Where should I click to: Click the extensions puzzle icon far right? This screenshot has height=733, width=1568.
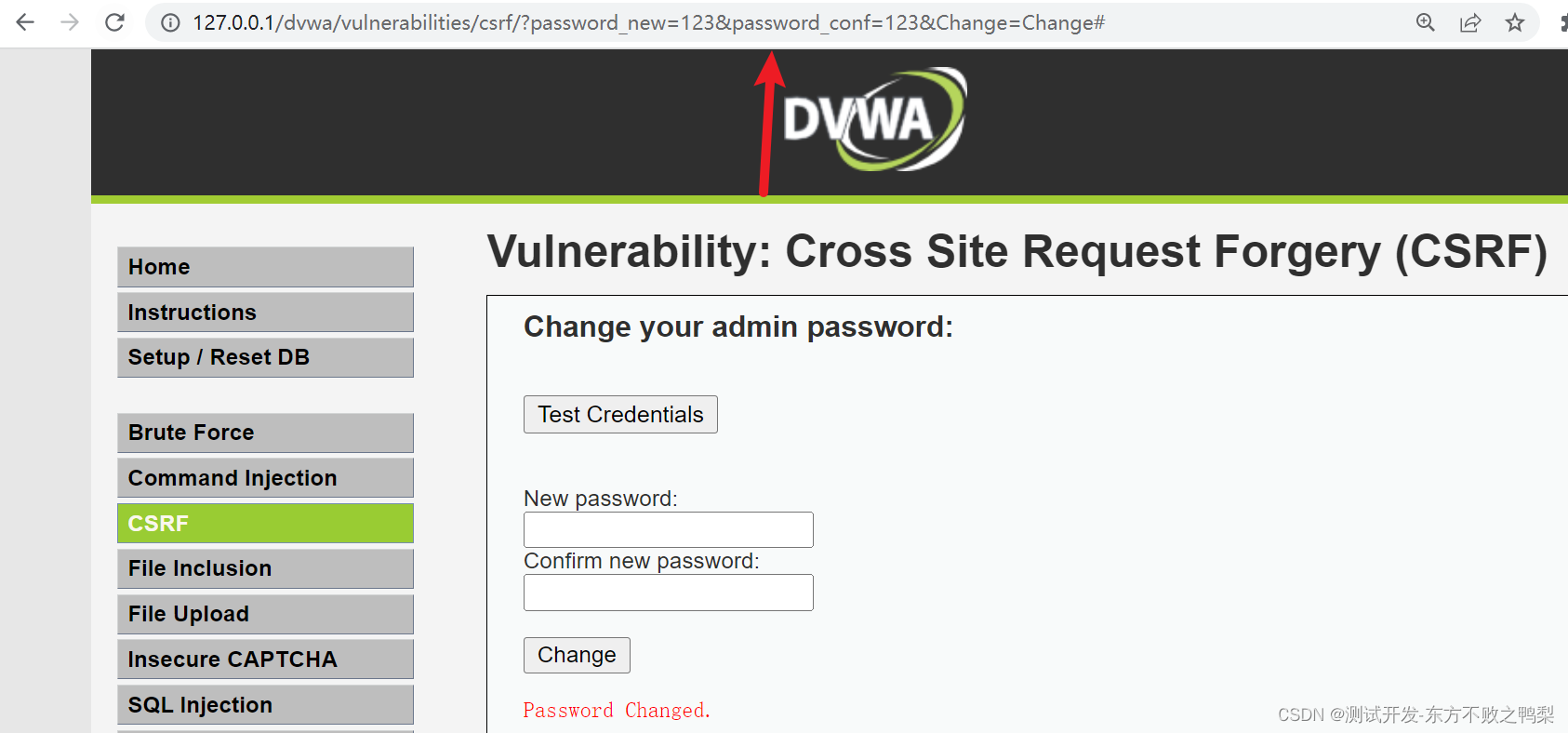point(1561,22)
